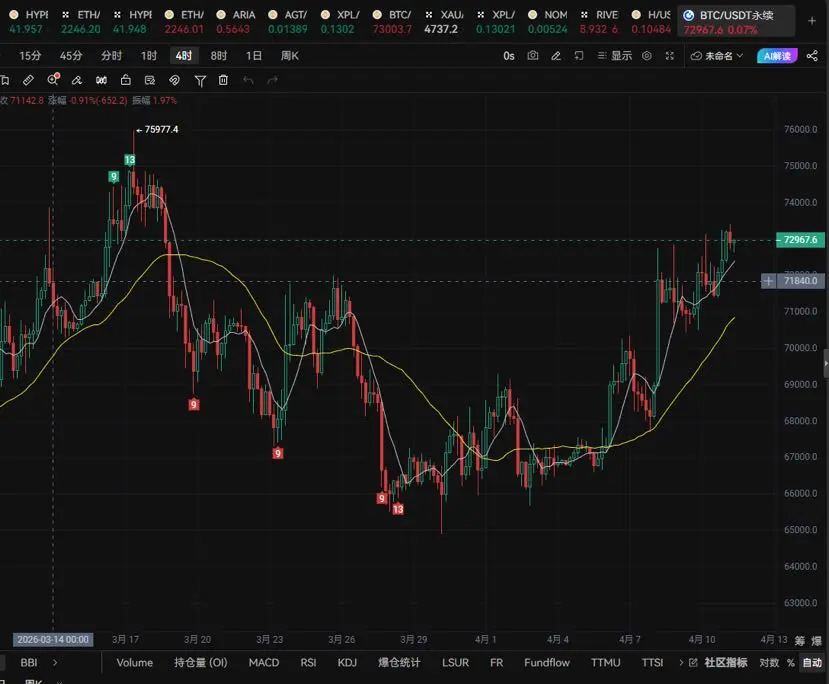Expand the 未命名 layout dropdown
Screen dimensions: 829x684
[717, 56]
